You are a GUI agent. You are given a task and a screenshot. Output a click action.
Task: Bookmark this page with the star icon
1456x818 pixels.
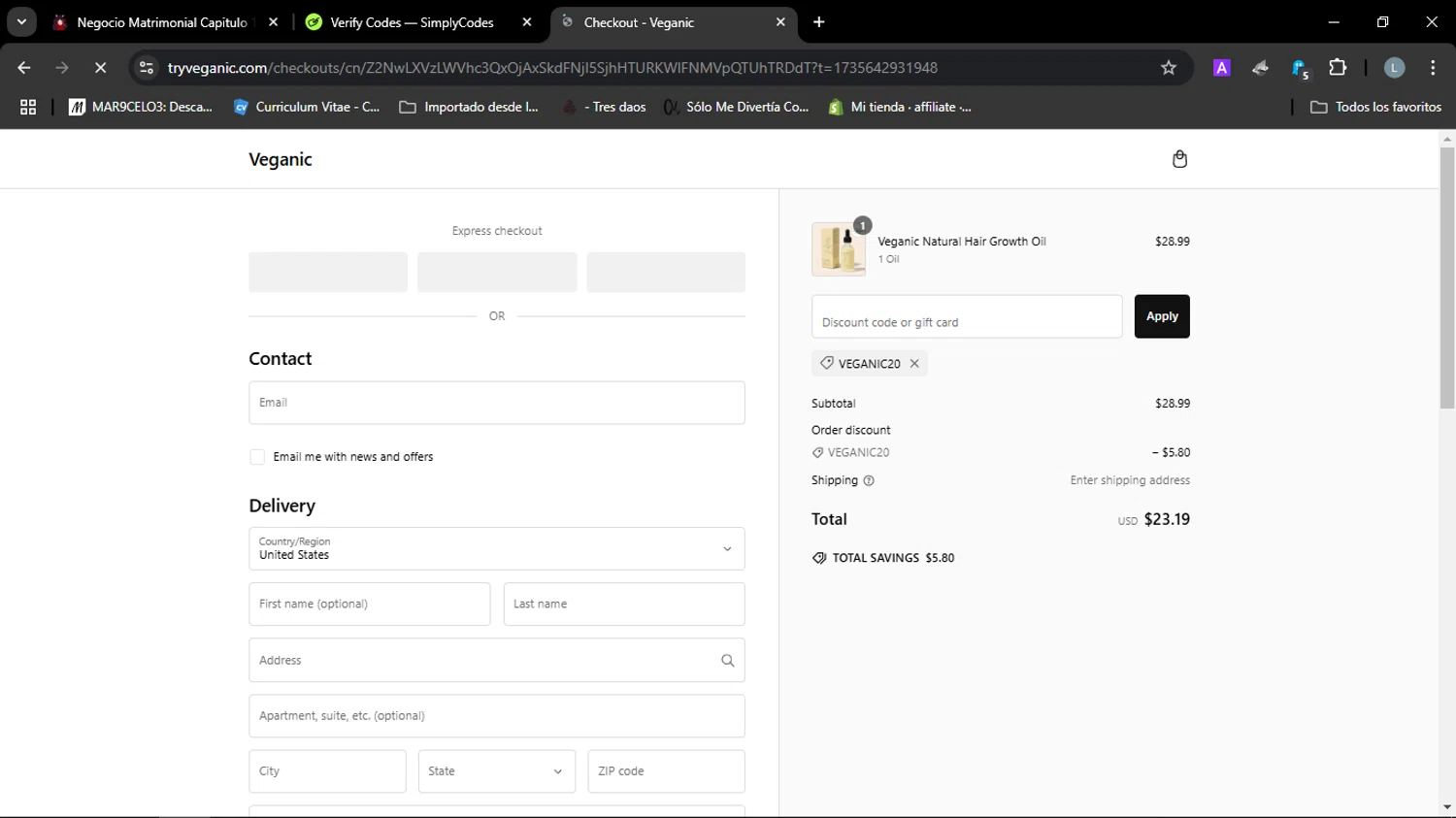pyautogui.click(x=1169, y=68)
